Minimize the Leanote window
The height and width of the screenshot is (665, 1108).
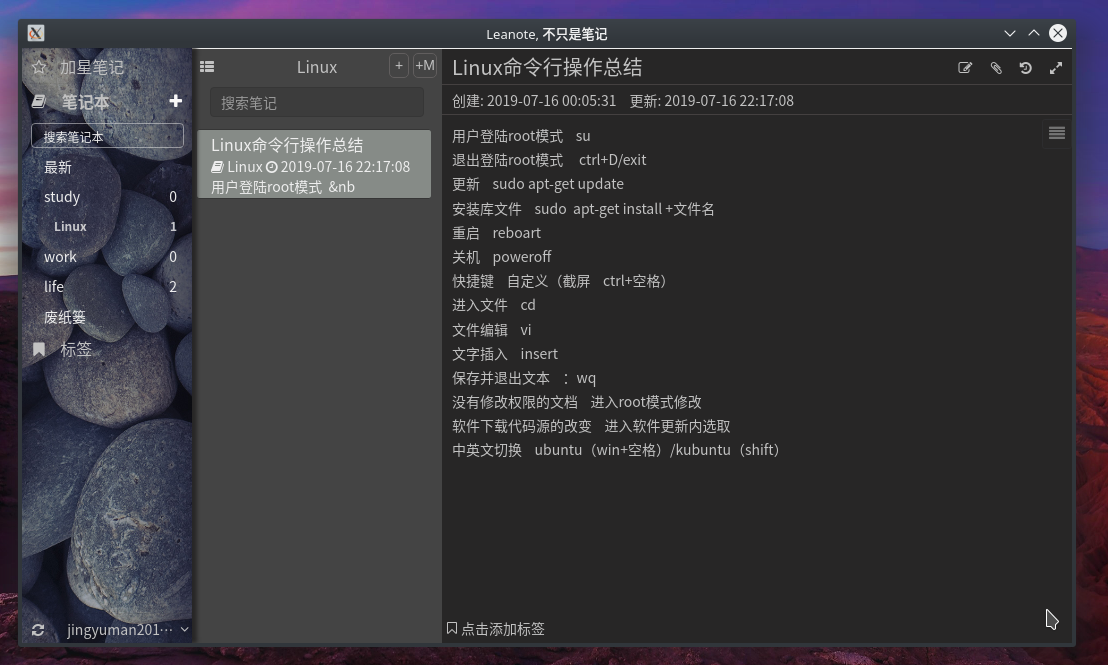point(1010,33)
